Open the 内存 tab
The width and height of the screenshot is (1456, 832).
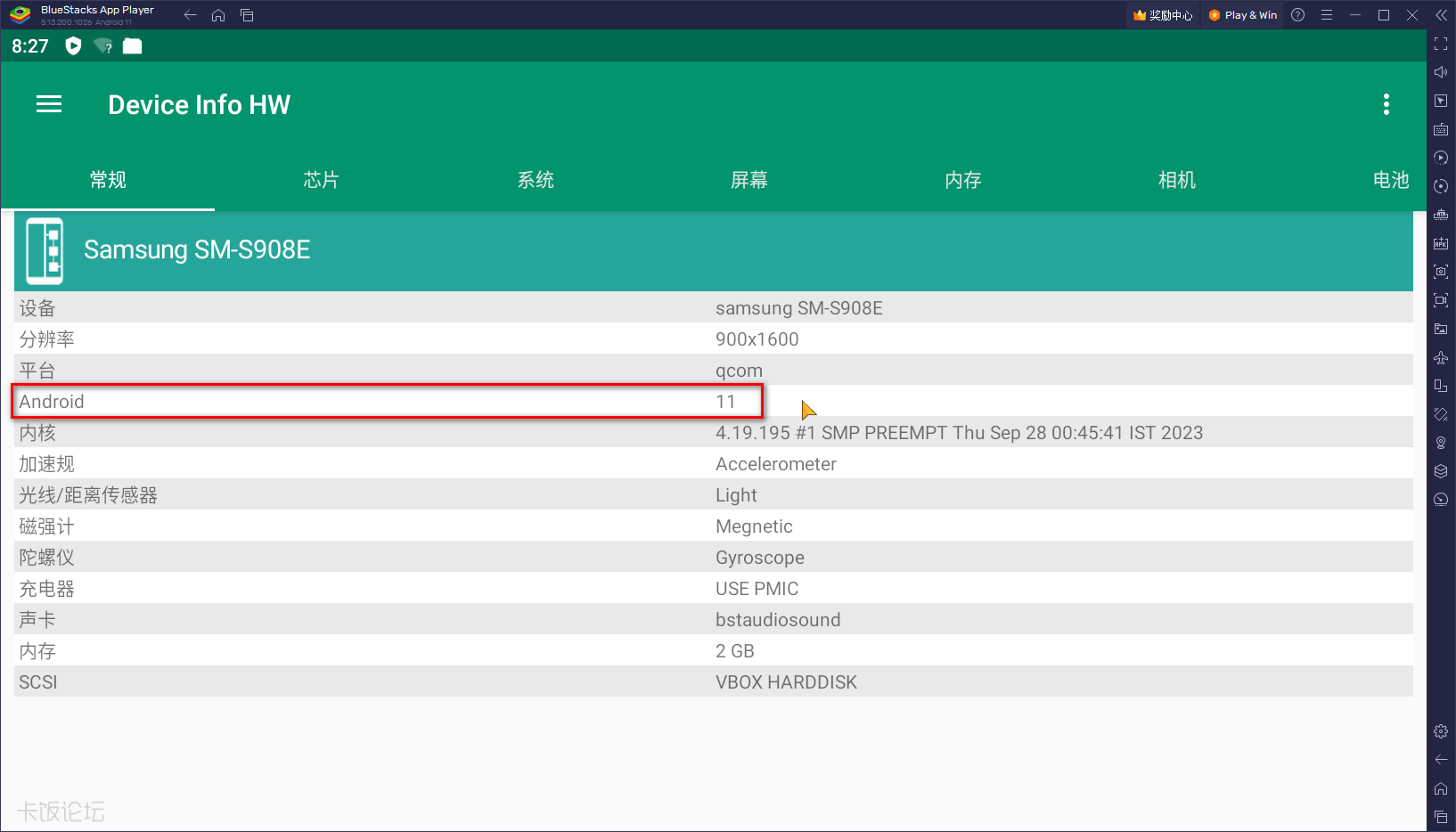963,180
